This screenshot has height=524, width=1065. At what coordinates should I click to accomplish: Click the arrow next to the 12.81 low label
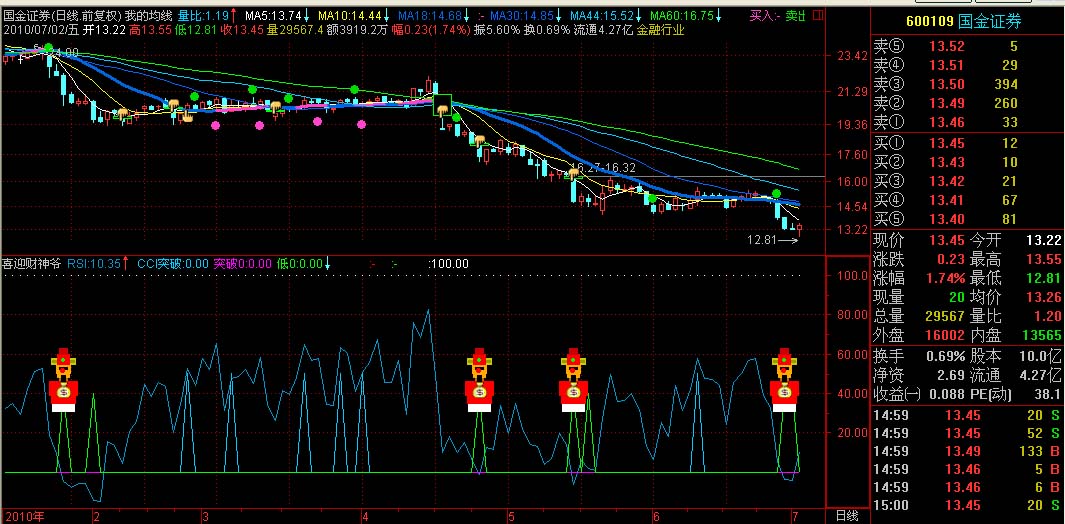[786, 240]
